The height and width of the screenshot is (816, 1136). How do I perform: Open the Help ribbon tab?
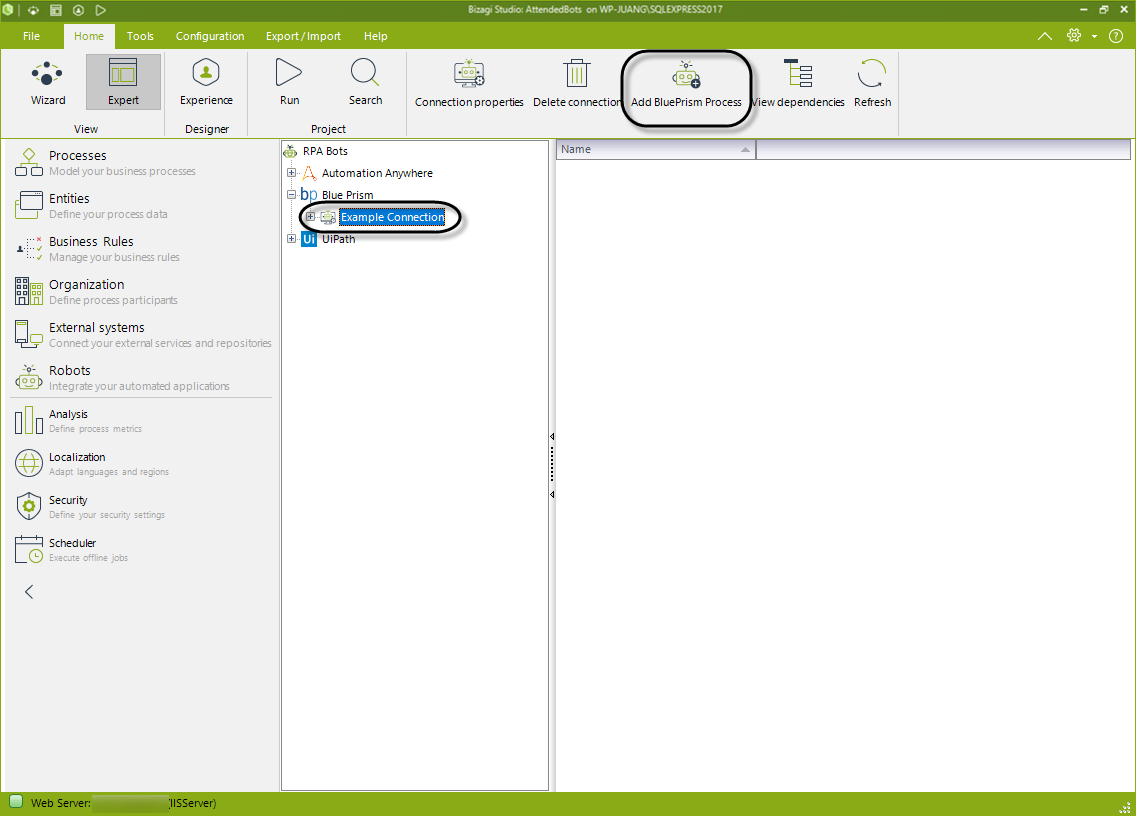(x=375, y=36)
